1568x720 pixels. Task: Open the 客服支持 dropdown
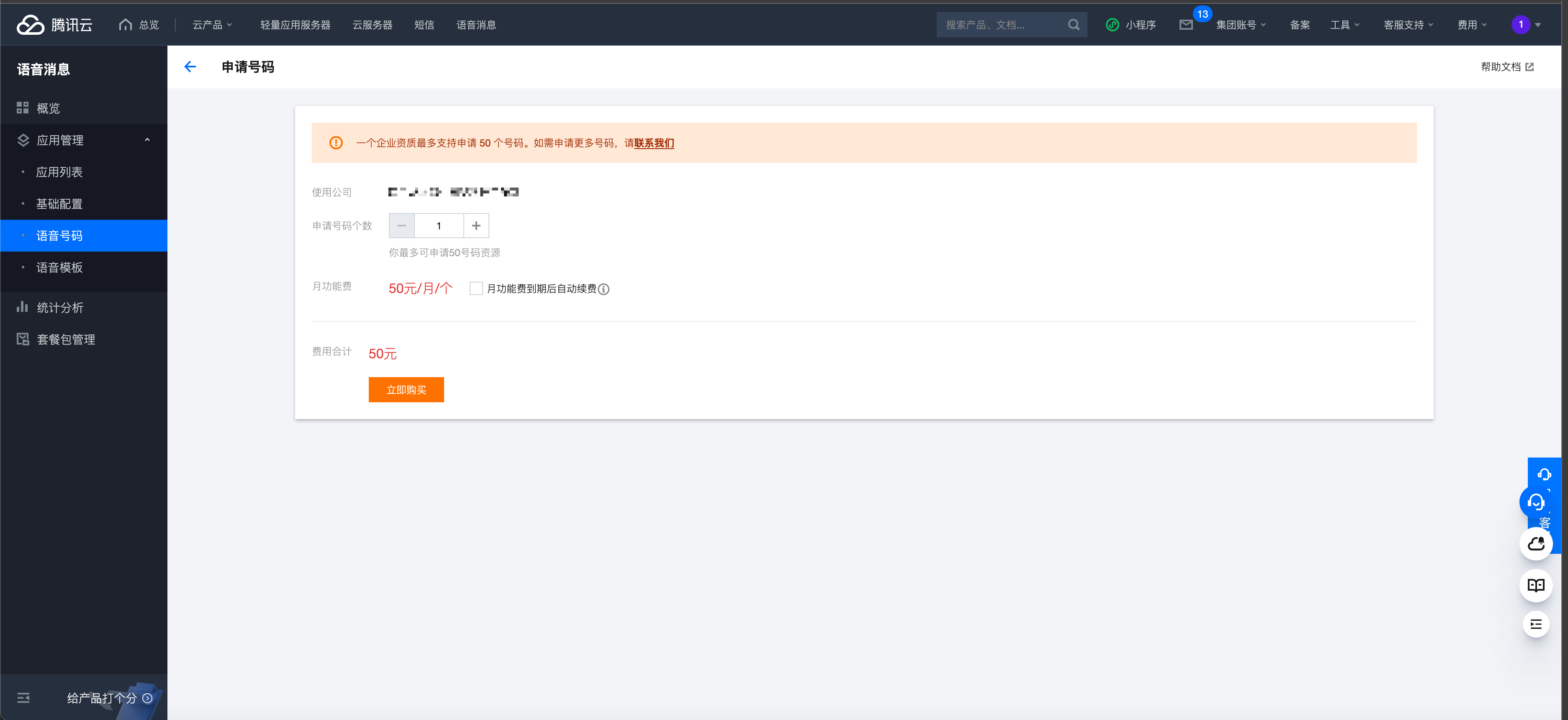(x=1409, y=25)
